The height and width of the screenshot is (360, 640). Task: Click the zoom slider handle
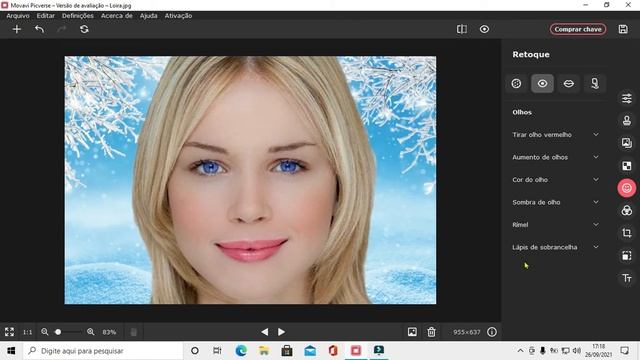coord(58,332)
